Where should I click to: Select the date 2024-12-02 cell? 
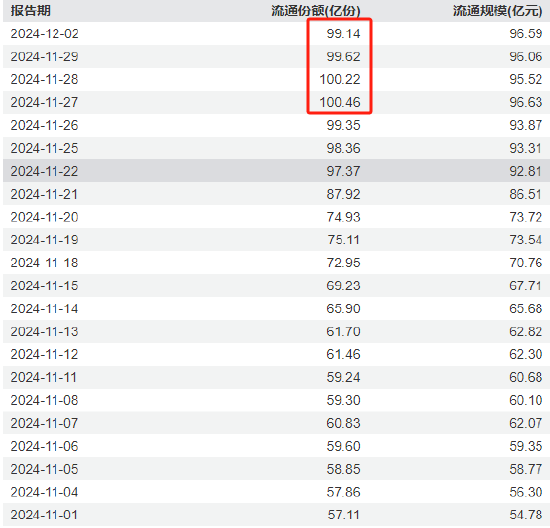pos(45,34)
